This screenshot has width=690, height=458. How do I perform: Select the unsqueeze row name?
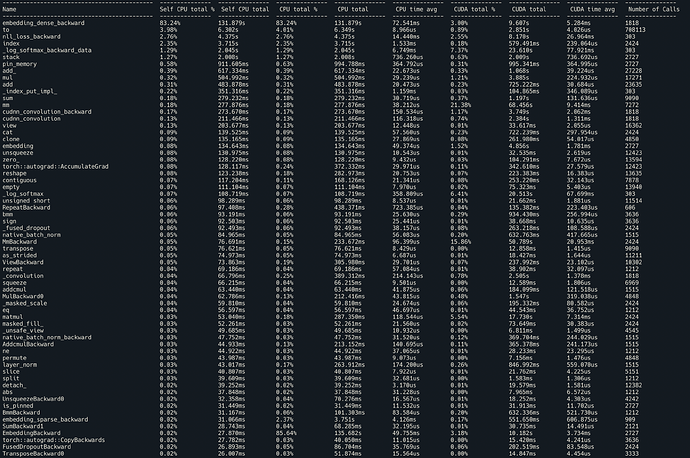[18, 153]
